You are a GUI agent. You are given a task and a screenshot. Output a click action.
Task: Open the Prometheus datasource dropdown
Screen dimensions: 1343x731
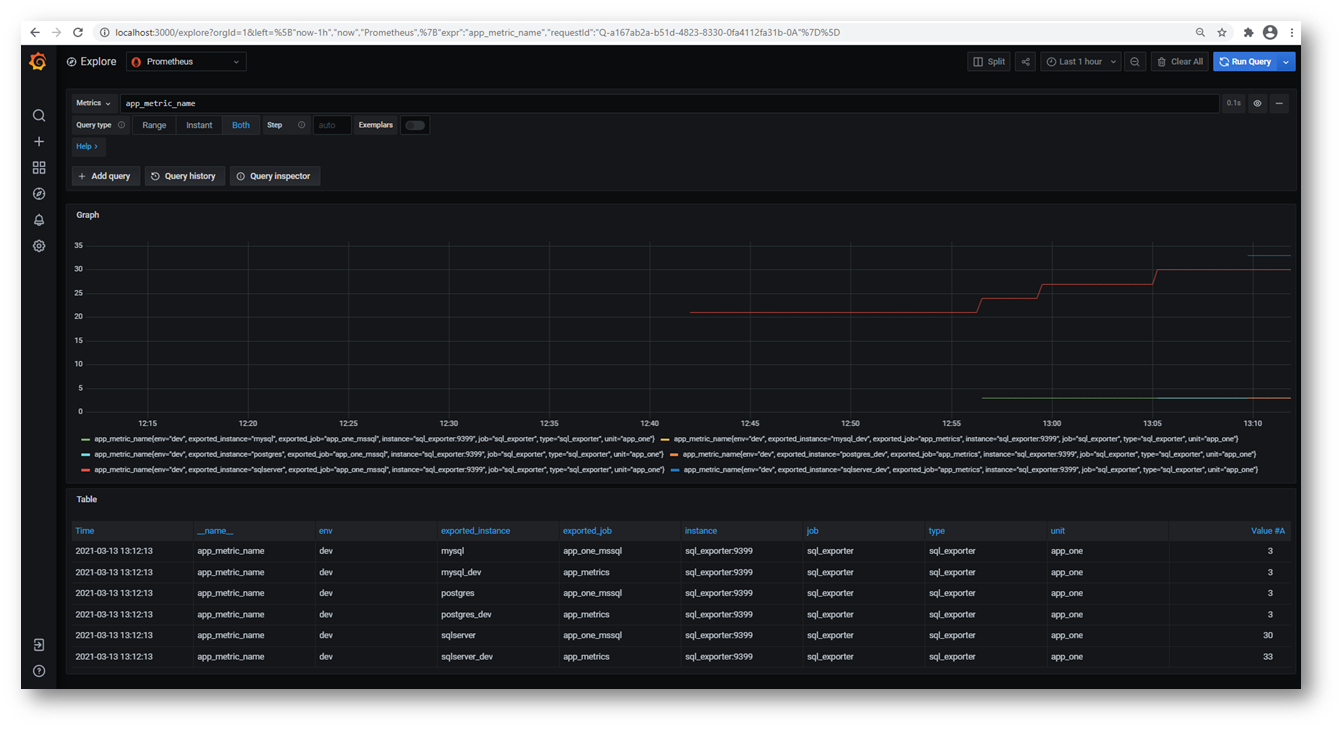tap(186, 62)
